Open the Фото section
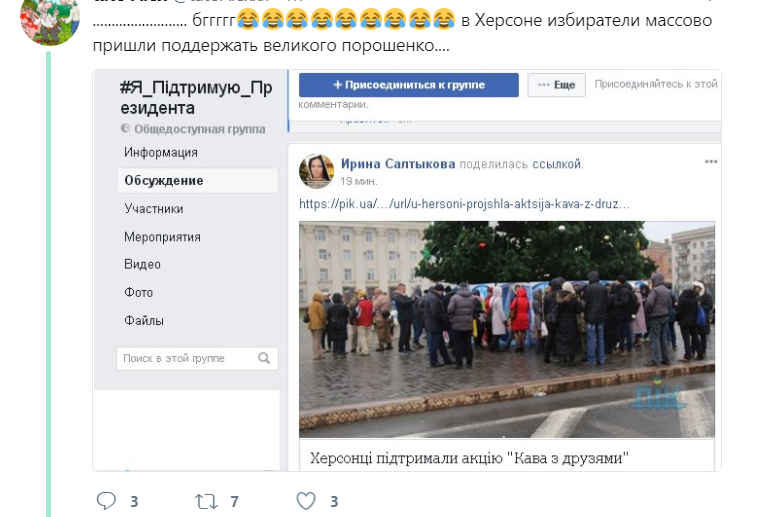Screen dimensions: 765x517 pyautogui.click(x=139, y=293)
